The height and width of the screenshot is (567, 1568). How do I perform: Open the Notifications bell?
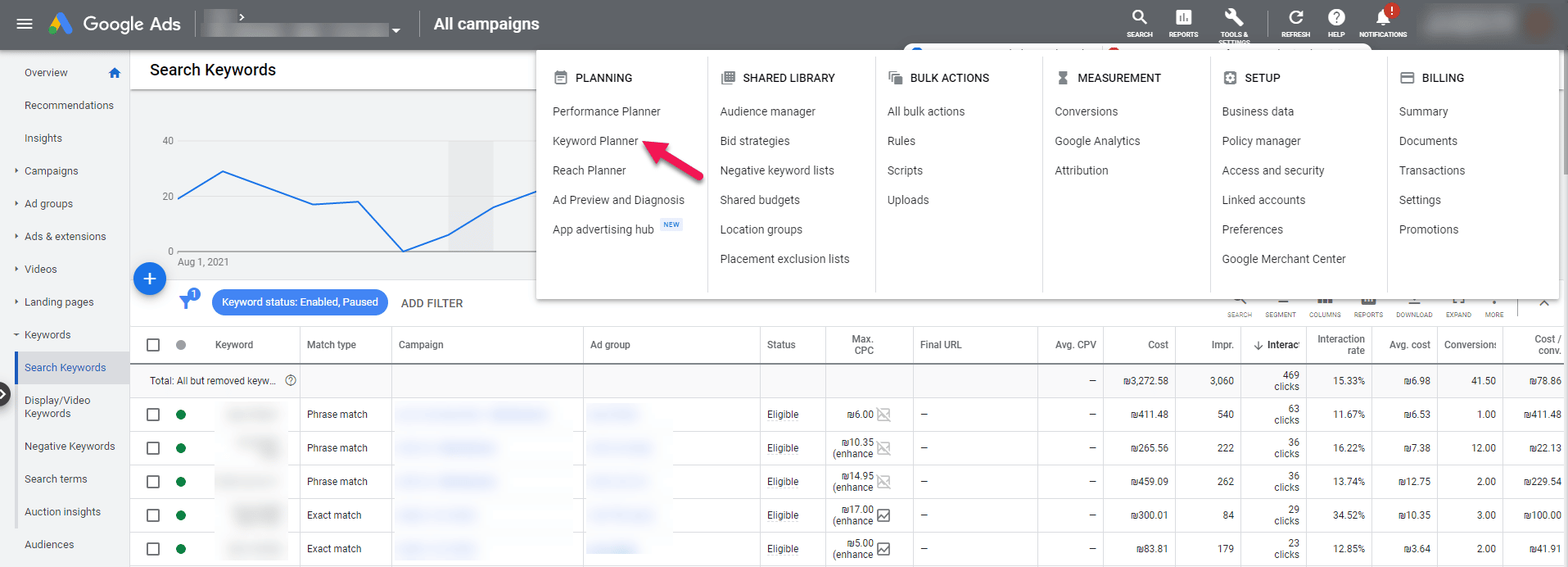coord(1383,23)
